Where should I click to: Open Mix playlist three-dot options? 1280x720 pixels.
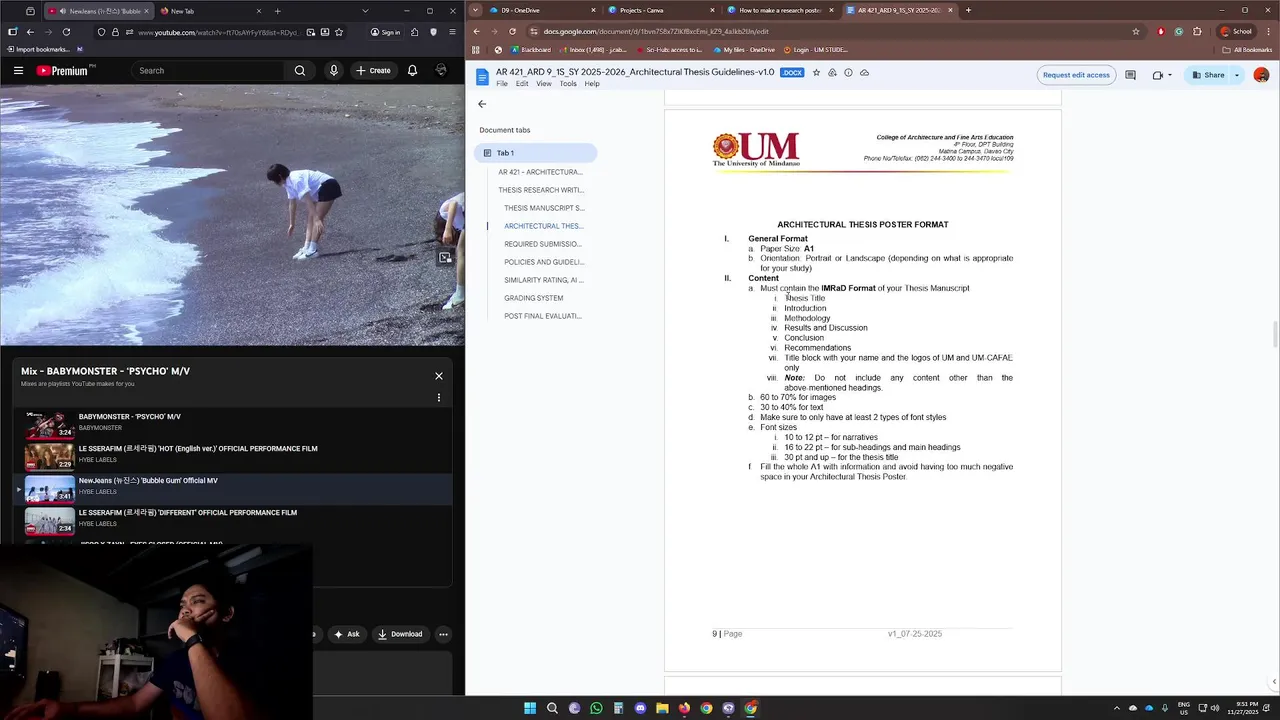(438, 398)
